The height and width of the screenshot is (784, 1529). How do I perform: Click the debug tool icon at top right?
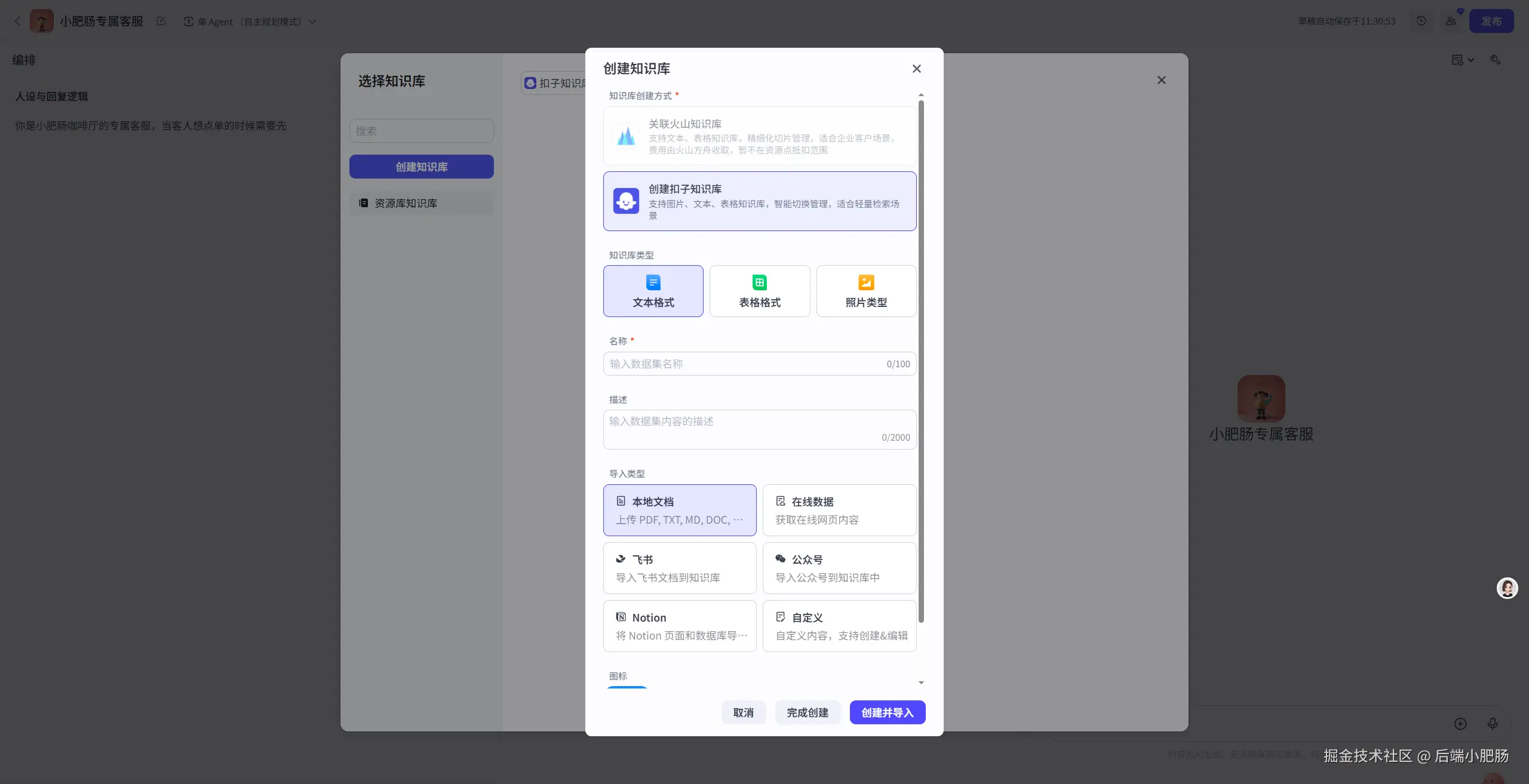pos(1496,60)
